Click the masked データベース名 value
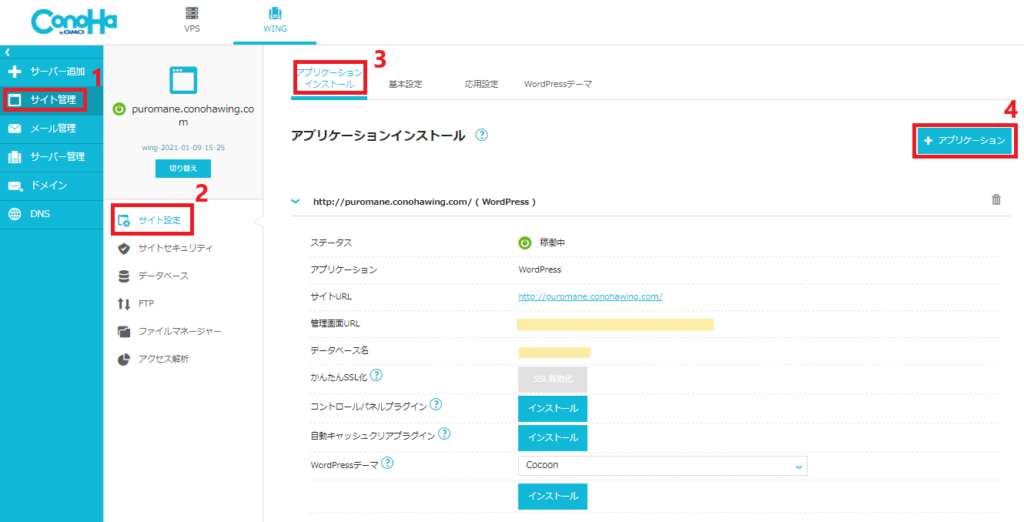Image resolution: width=1024 pixels, height=522 pixels. click(554, 352)
